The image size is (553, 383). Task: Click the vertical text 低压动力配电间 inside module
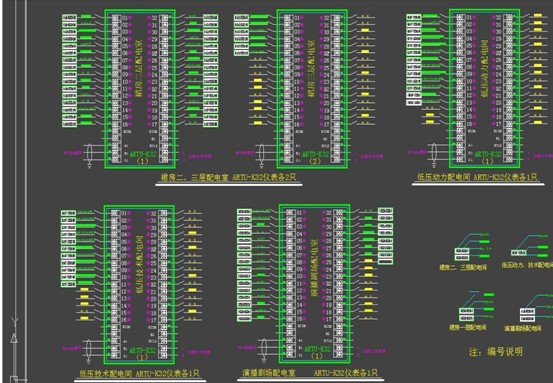pos(485,68)
